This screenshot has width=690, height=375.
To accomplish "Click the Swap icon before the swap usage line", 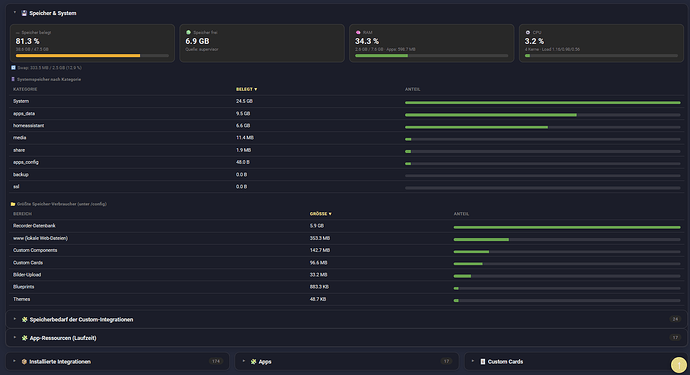I will click(x=13, y=68).
